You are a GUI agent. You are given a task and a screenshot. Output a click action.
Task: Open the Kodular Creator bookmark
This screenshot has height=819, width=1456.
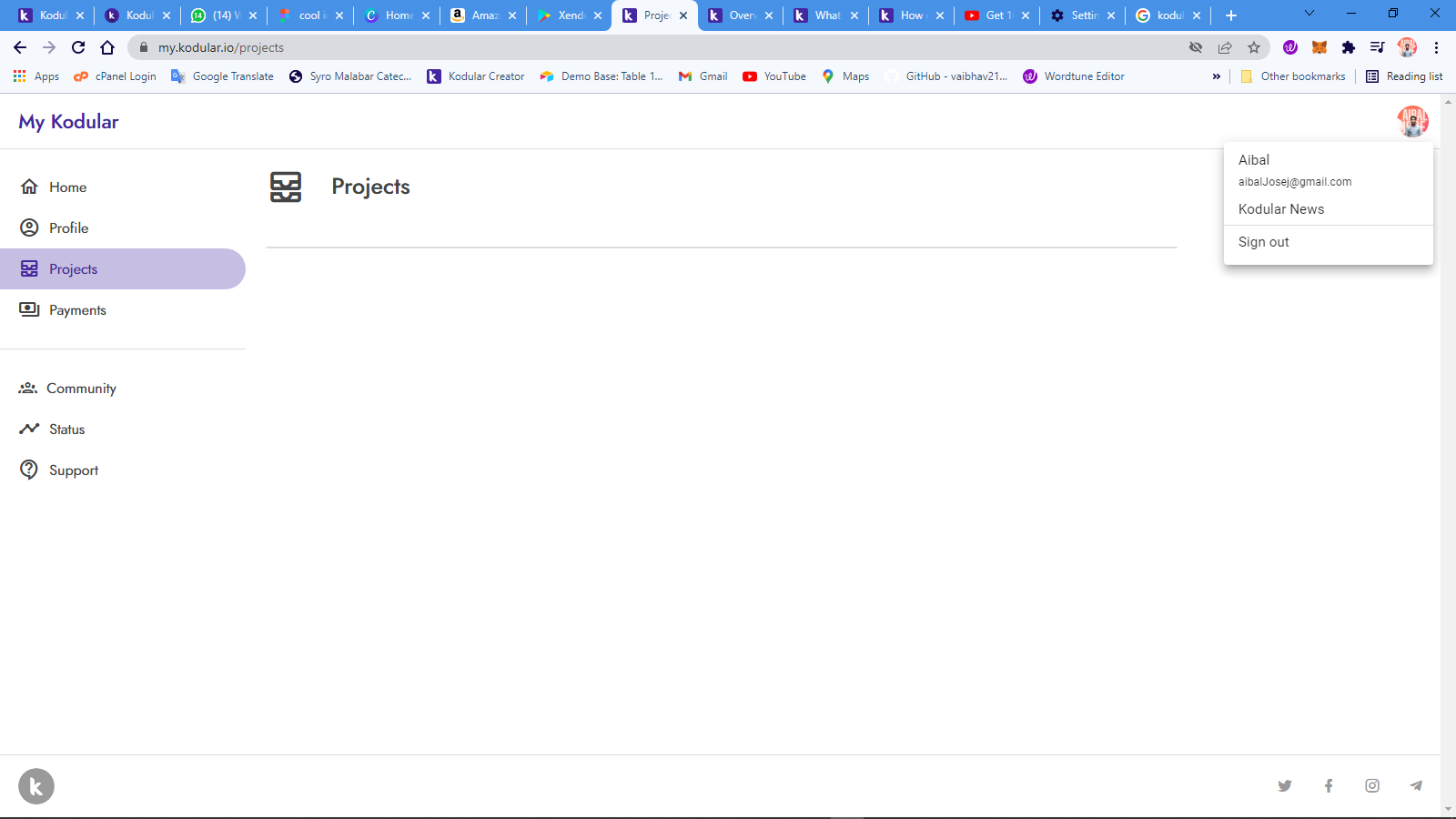click(476, 76)
